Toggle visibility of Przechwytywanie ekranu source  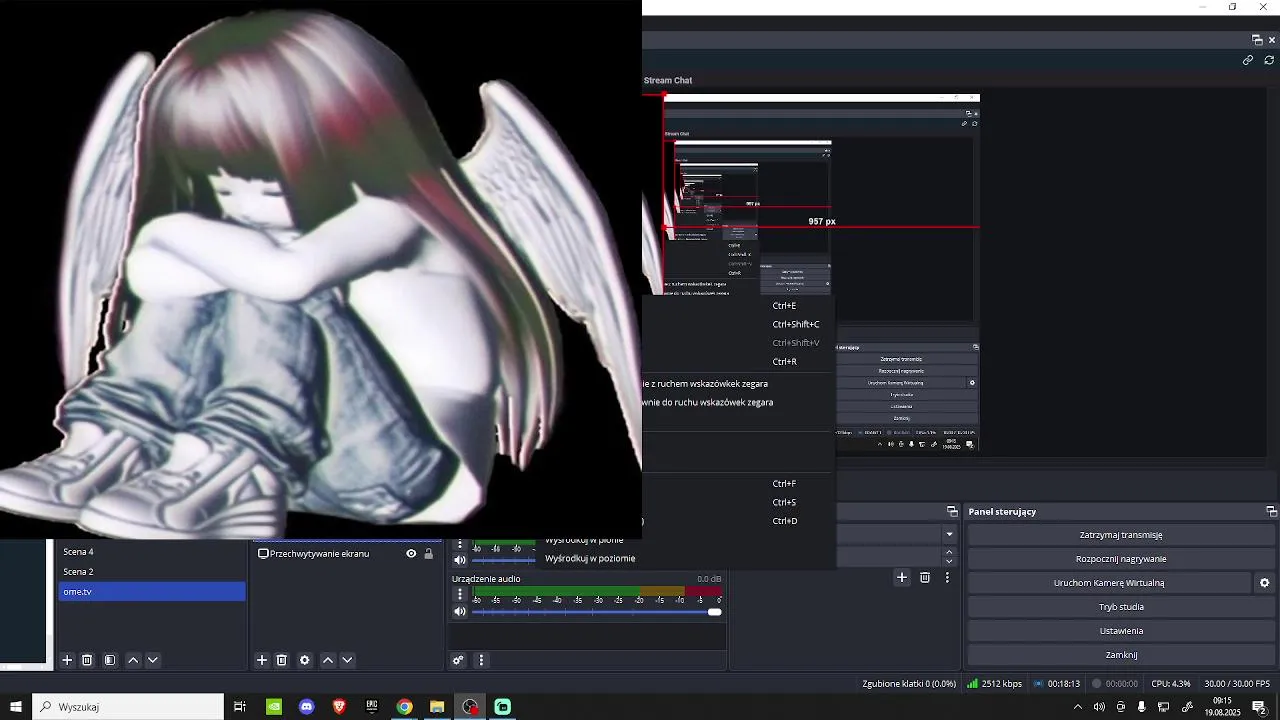click(x=411, y=553)
